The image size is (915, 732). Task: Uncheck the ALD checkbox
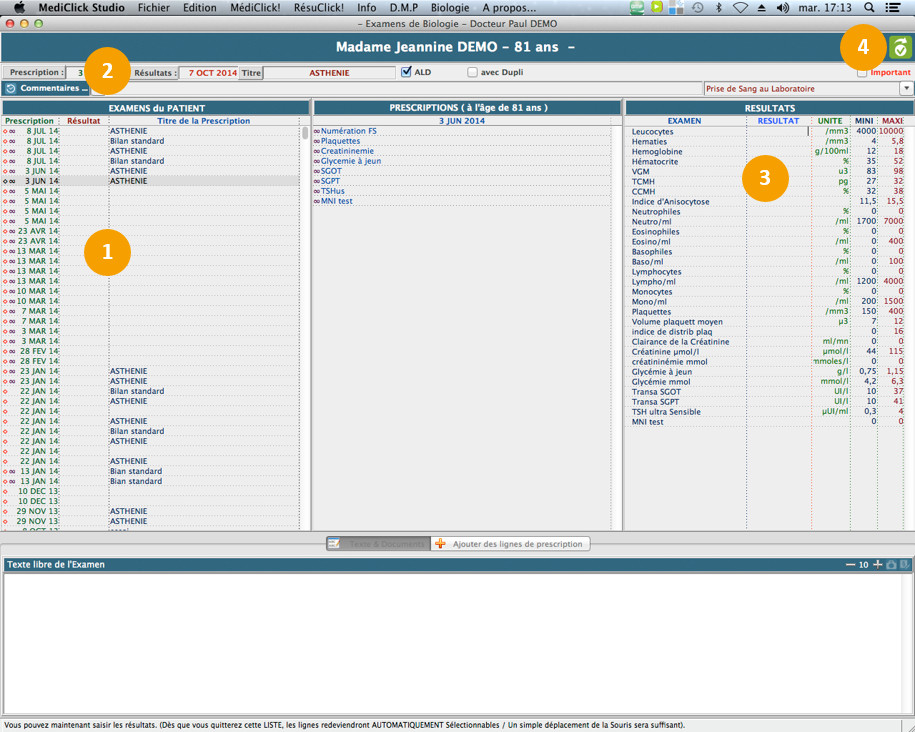406,72
